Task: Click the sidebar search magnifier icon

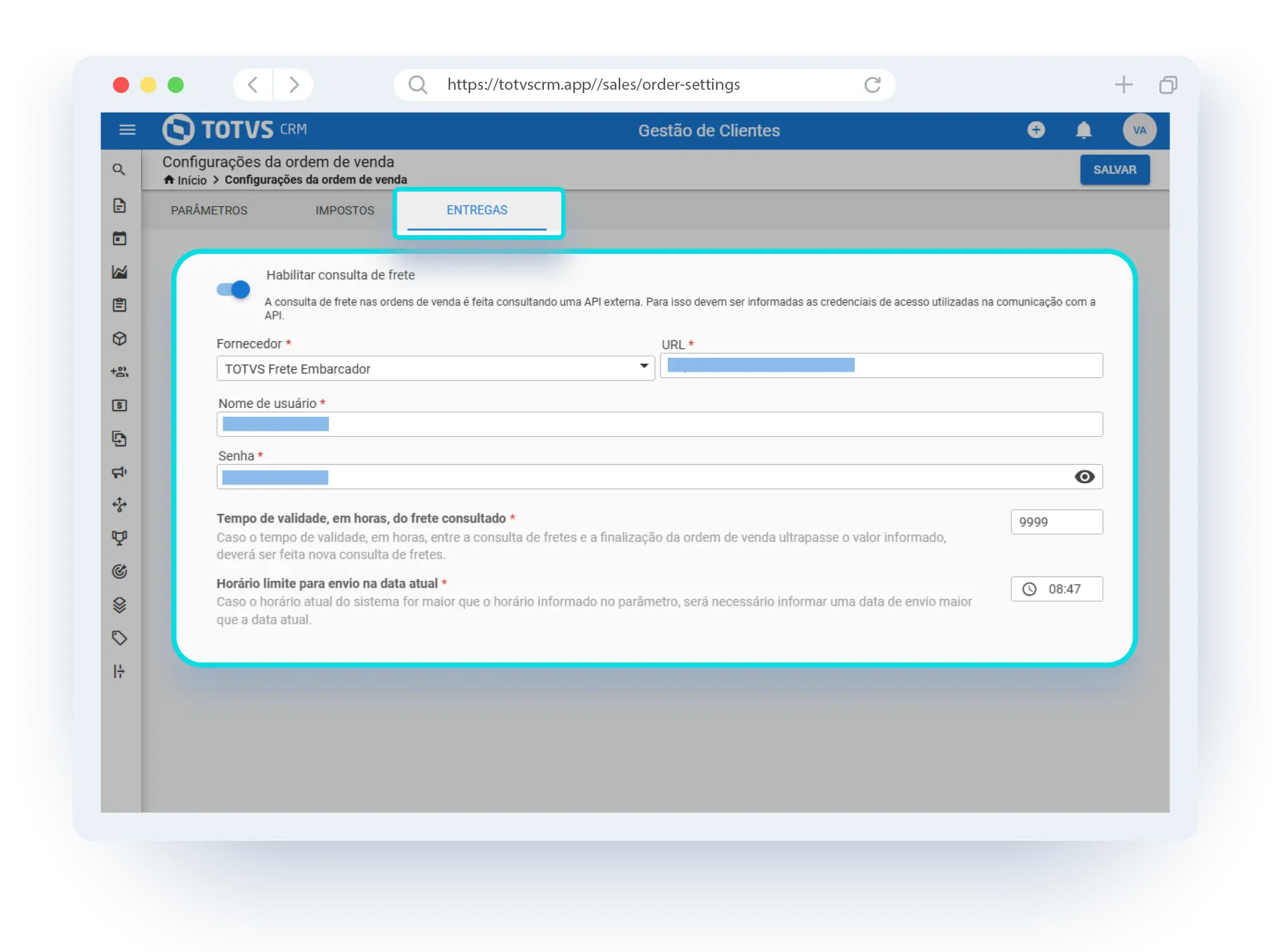Action: tap(119, 169)
